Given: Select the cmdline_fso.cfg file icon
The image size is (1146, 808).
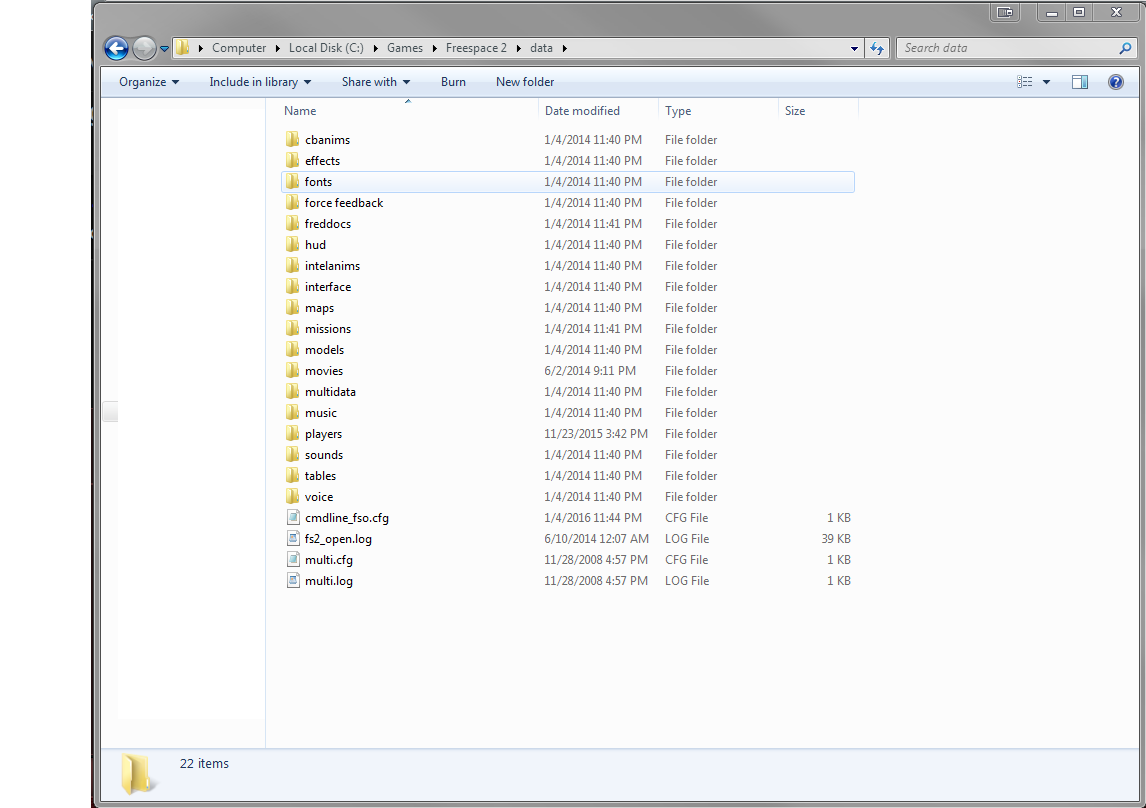Looking at the screenshot, I should pos(293,518).
